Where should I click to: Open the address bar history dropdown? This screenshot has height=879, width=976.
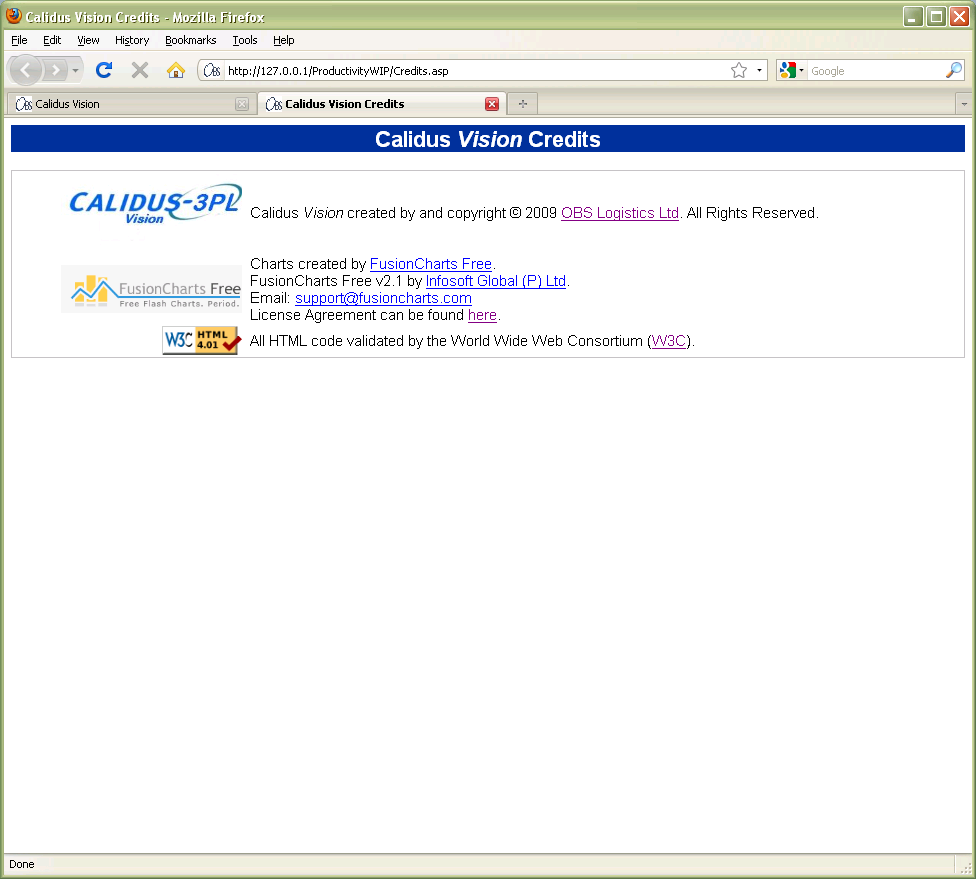(759, 70)
